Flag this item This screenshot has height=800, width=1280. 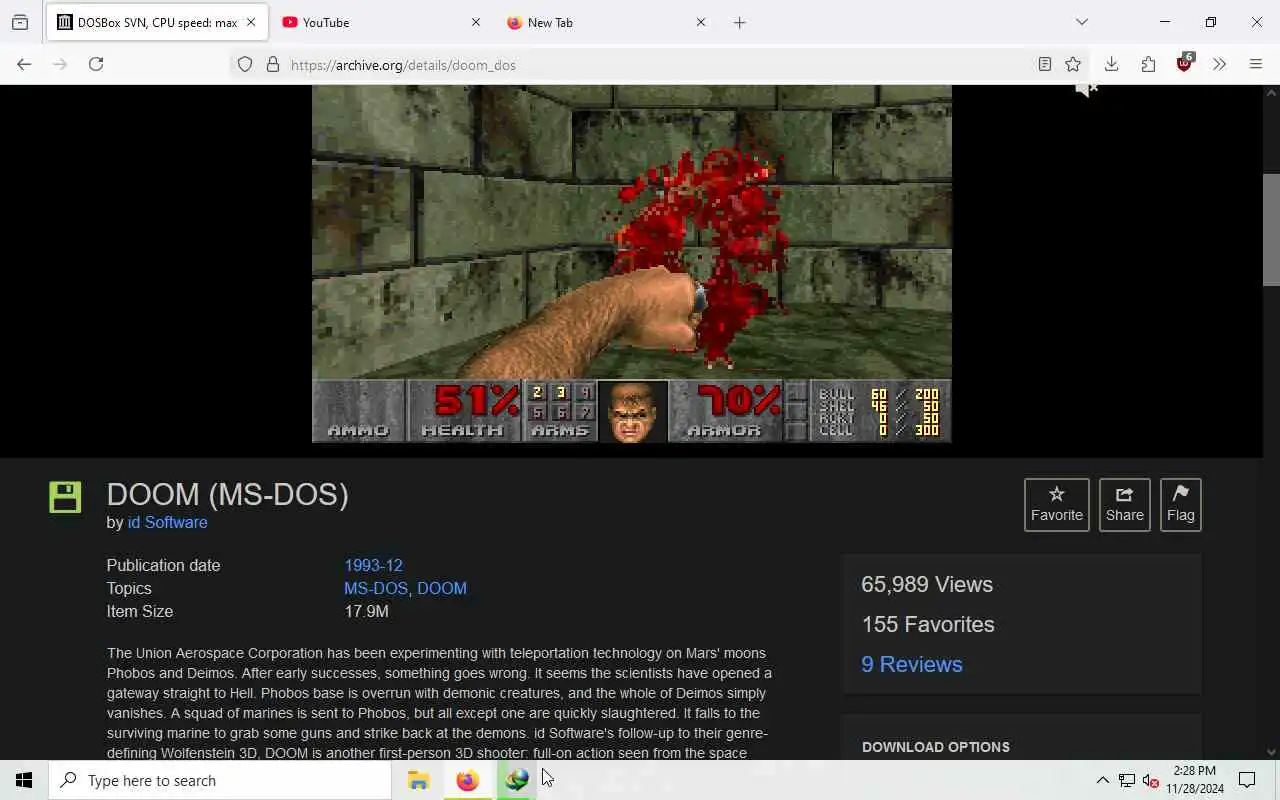1180,504
